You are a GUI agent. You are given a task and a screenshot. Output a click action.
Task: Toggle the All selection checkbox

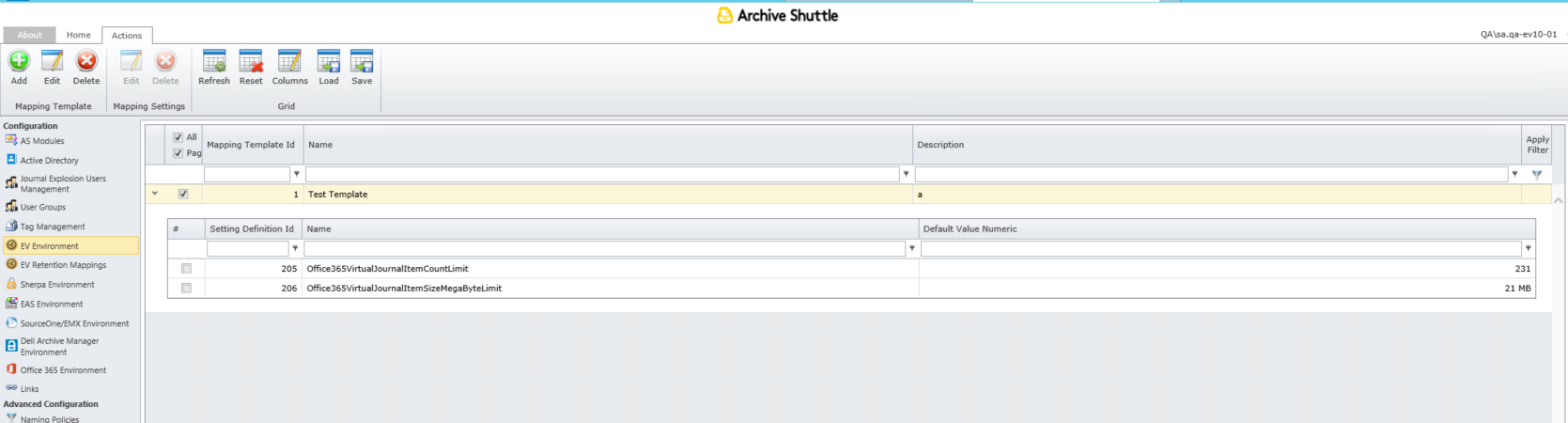click(x=179, y=137)
